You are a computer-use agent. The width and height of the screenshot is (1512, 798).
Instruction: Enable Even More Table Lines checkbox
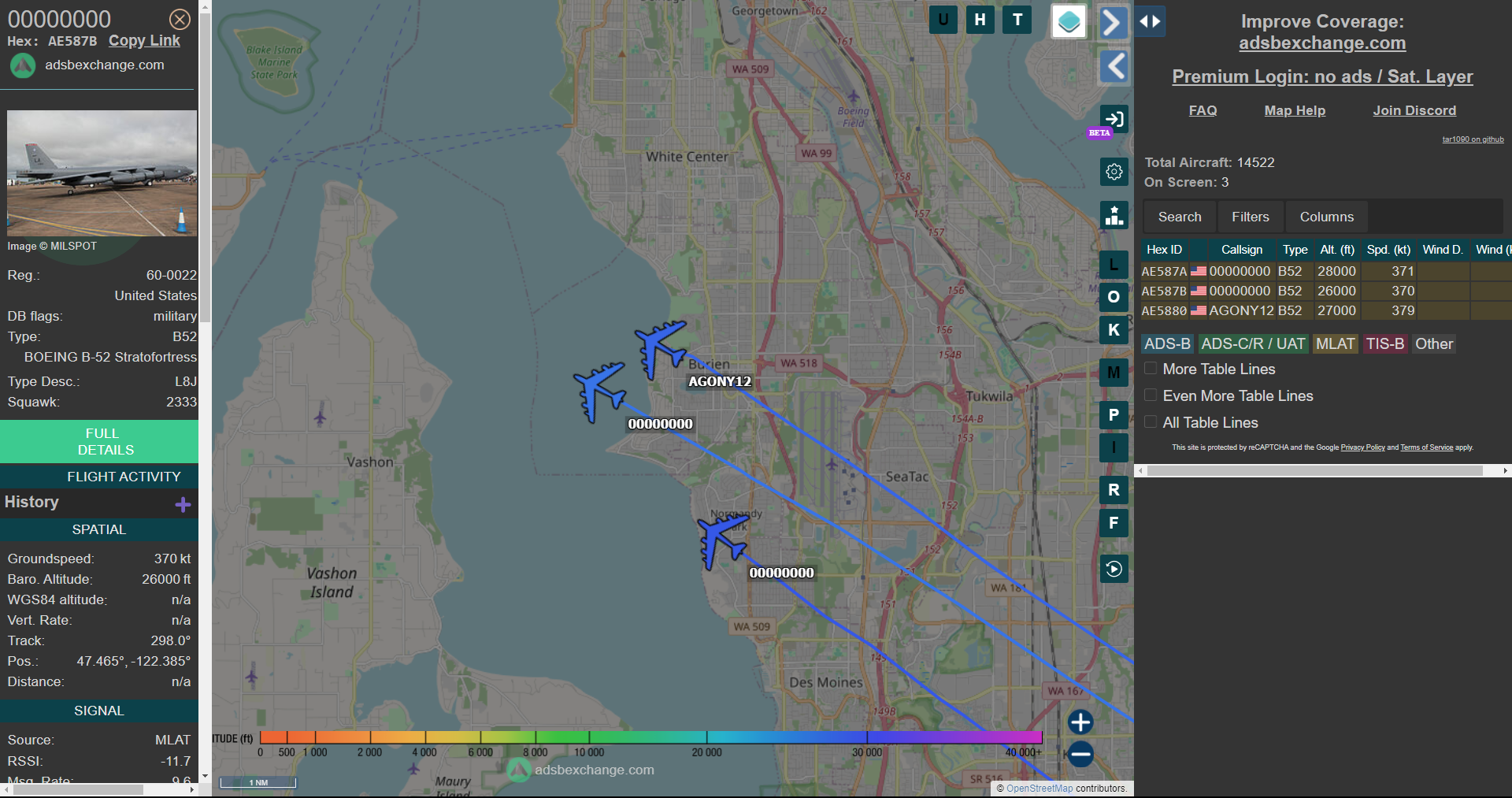[x=1151, y=395]
